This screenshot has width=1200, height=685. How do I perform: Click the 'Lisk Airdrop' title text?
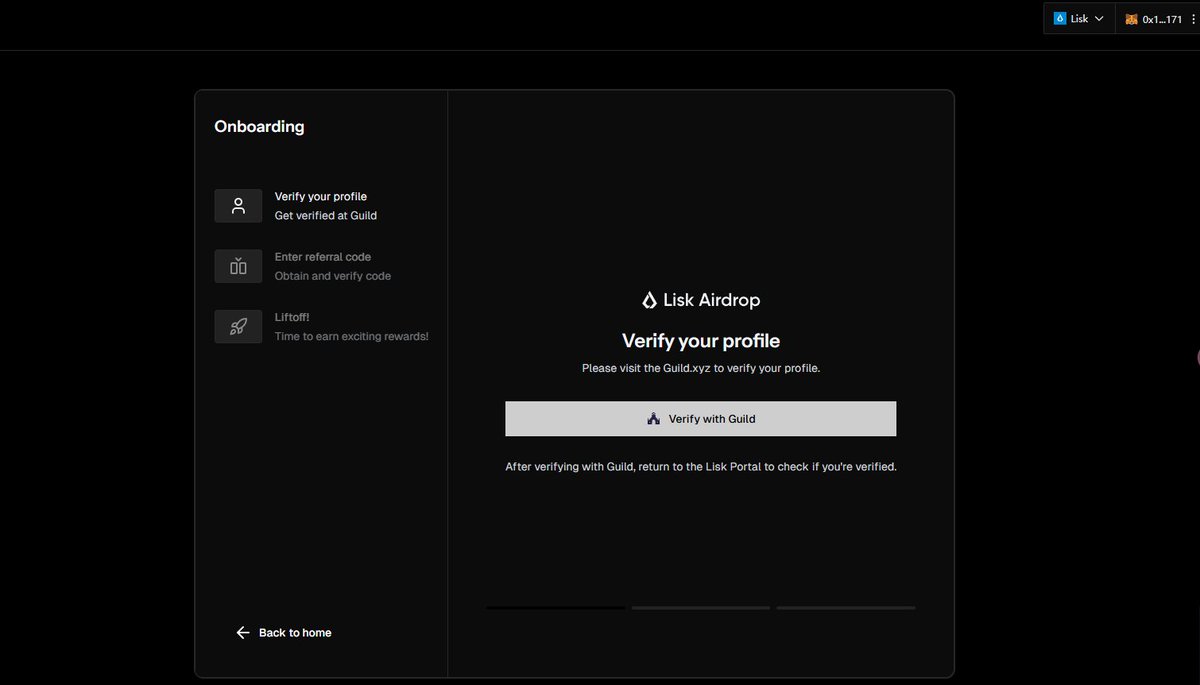(x=711, y=300)
